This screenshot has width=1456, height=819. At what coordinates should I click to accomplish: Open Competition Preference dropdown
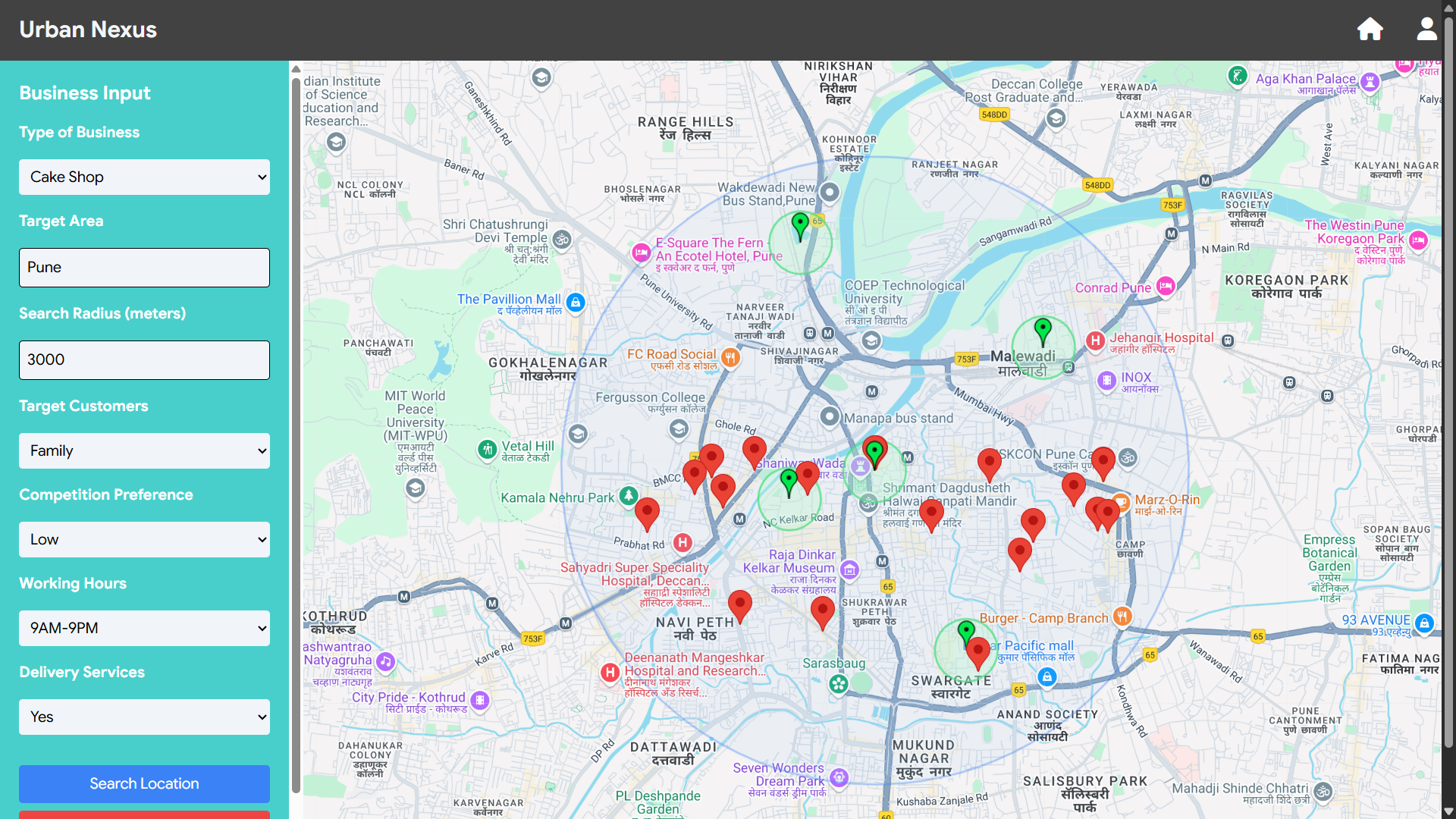(144, 539)
